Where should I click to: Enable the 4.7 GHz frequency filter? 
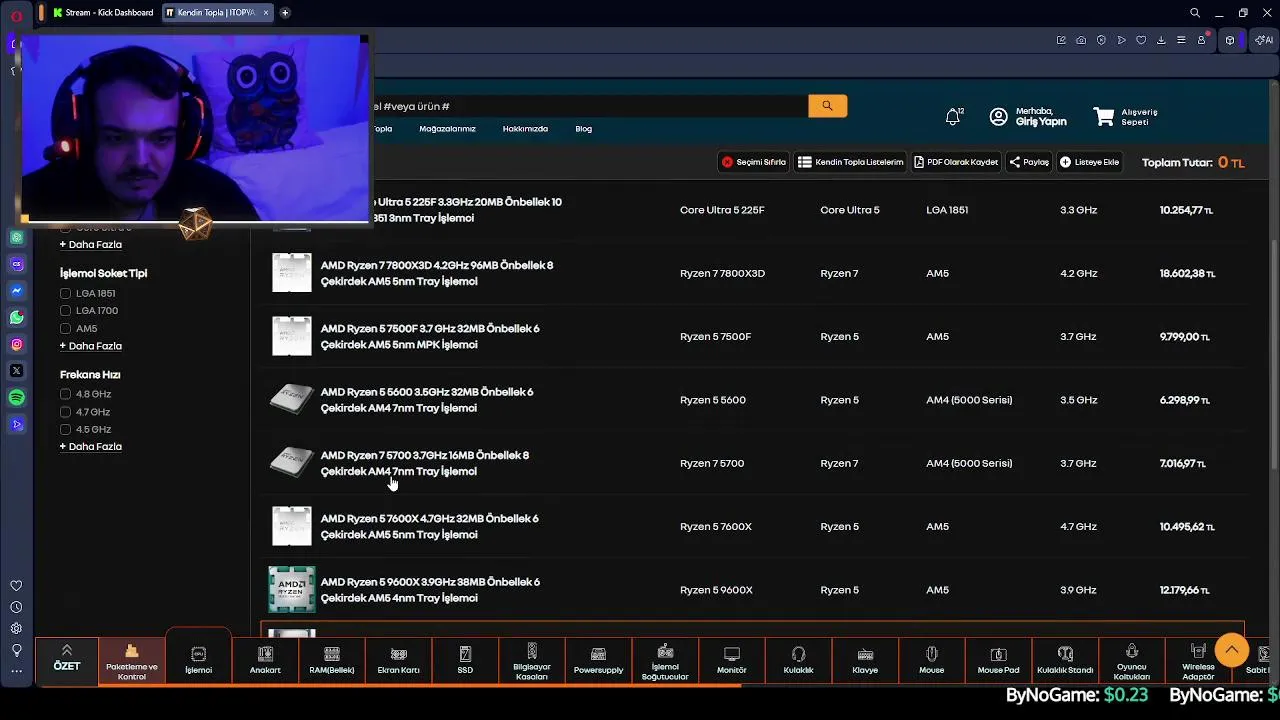[x=65, y=412]
